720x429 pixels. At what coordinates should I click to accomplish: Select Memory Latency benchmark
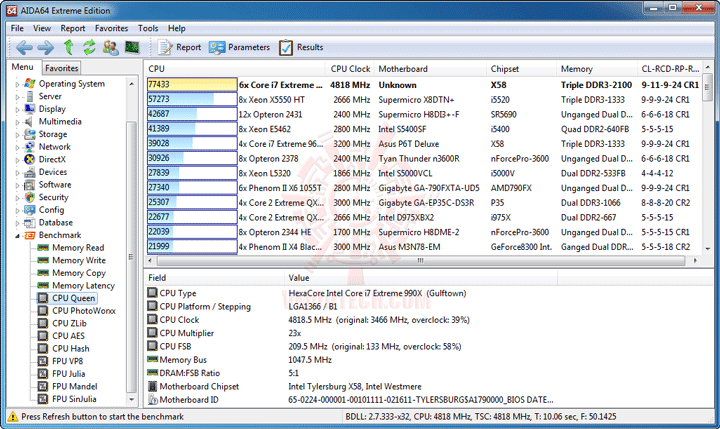[83, 285]
